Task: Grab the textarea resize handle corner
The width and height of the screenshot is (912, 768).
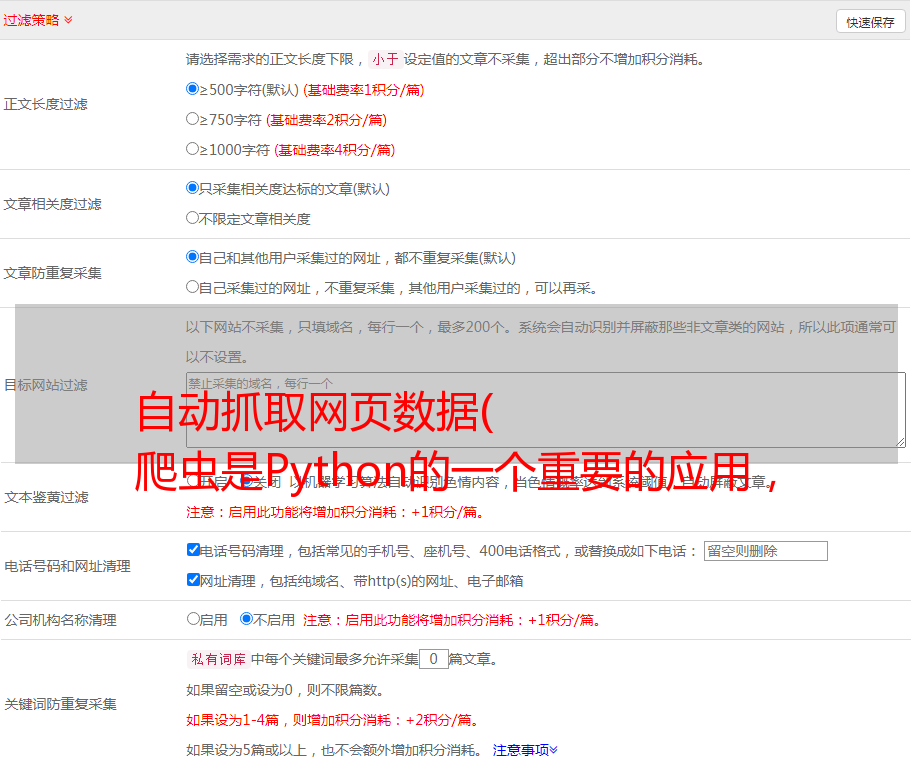Action: point(900,442)
